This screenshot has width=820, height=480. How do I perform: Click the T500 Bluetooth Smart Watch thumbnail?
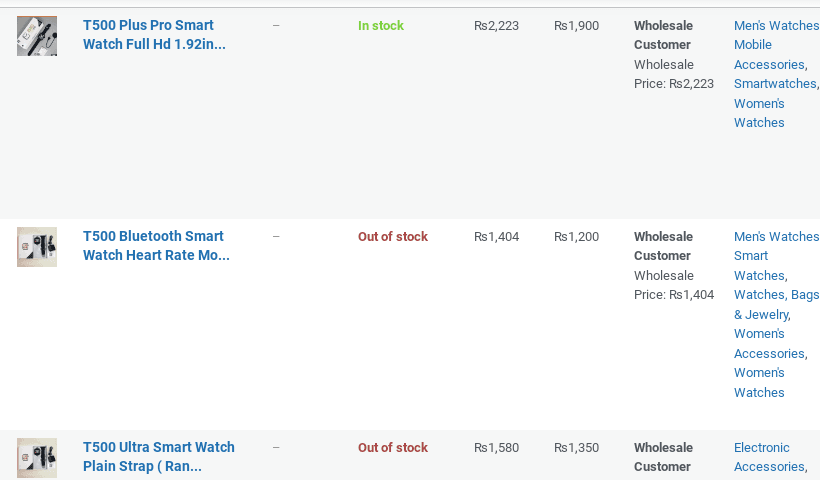coord(37,247)
